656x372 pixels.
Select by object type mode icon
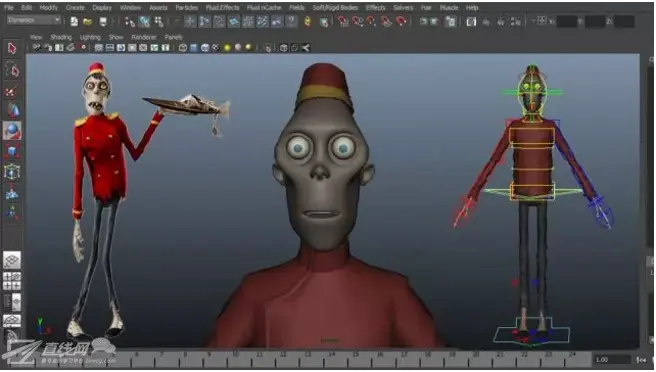(144, 21)
